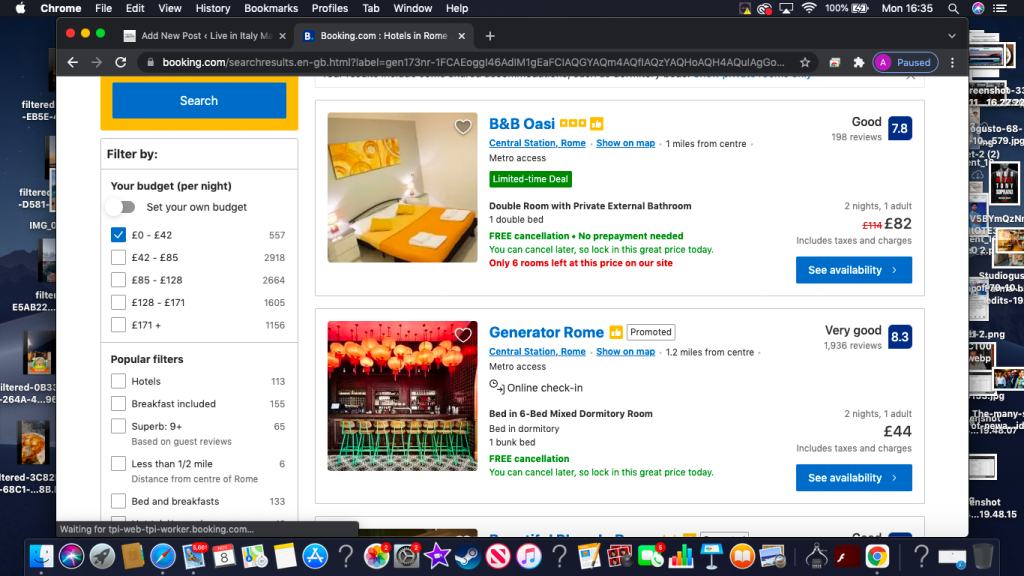
Task: Open System Preferences in the dock
Action: (406, 556)
